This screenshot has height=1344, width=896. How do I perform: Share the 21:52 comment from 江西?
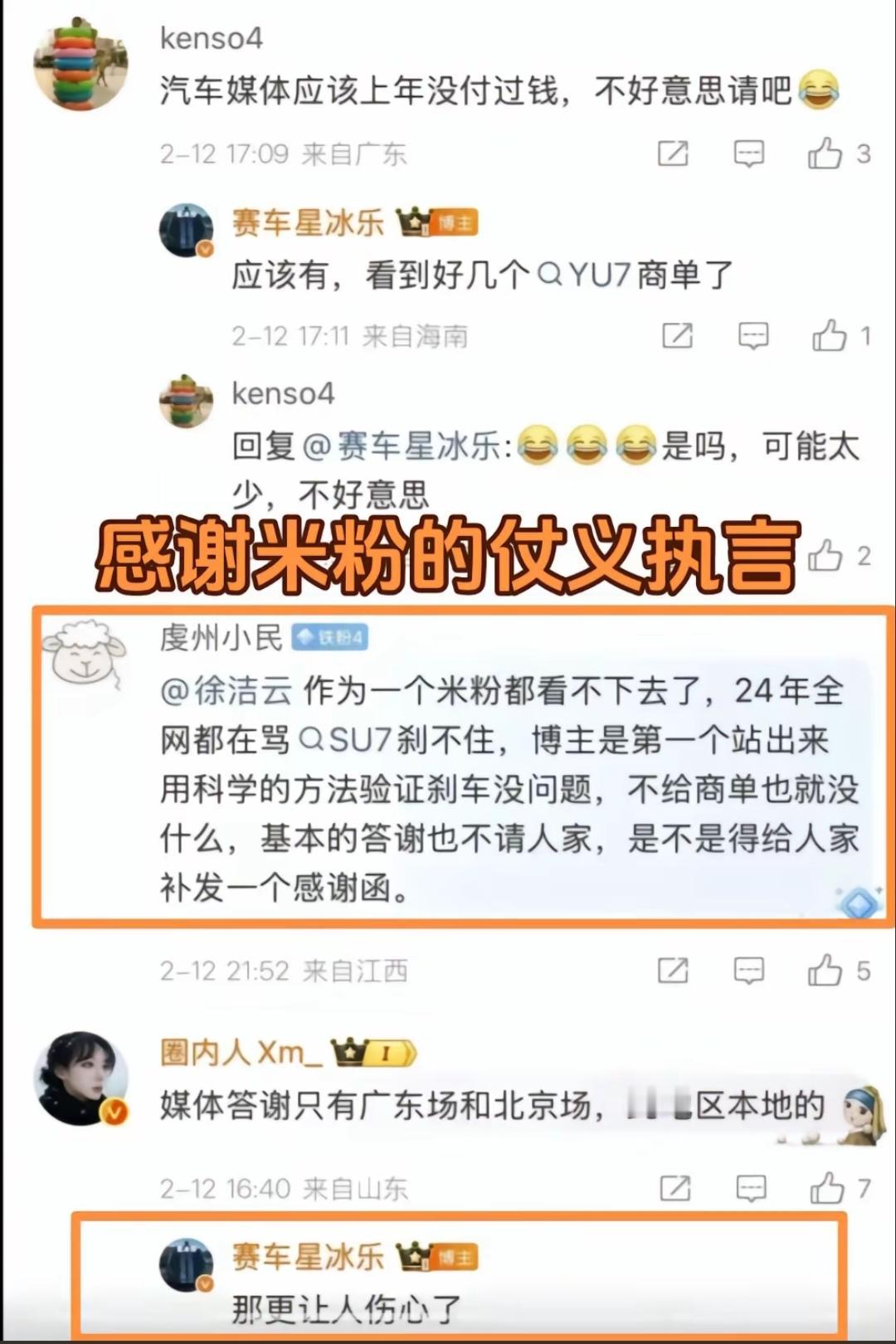(673, 970)
